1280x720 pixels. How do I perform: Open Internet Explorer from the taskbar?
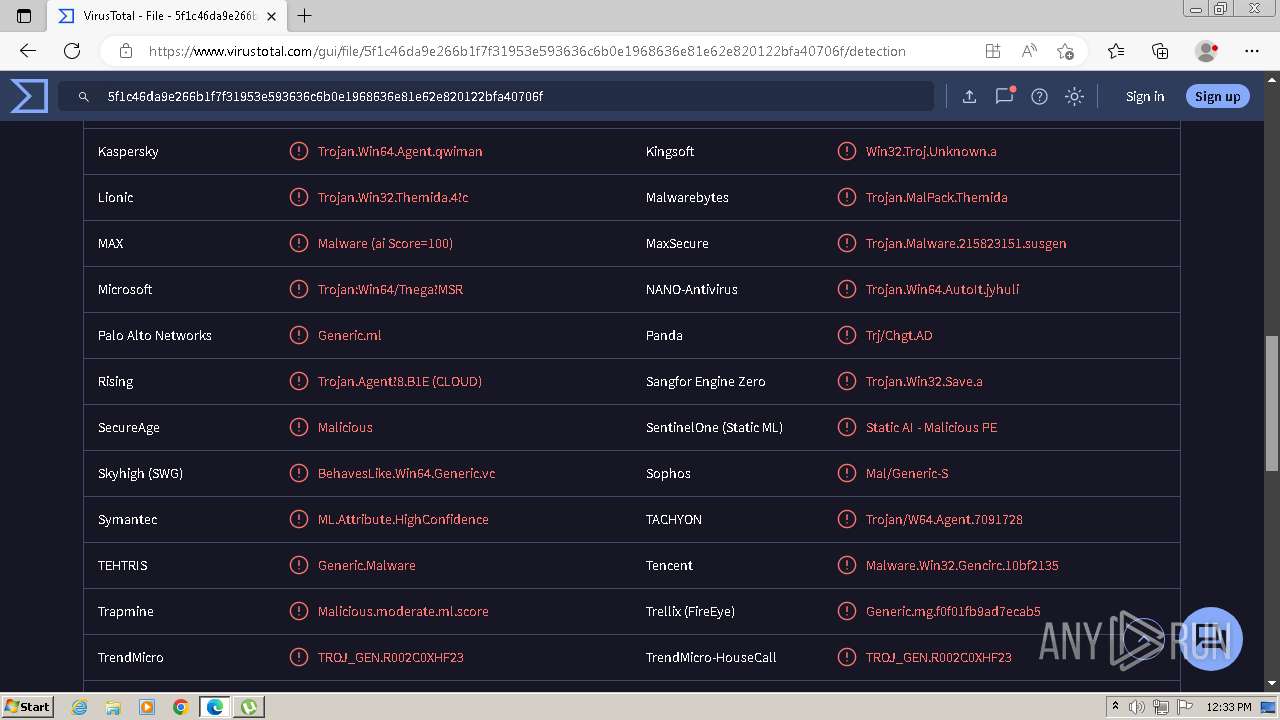(x=80, y=707)
